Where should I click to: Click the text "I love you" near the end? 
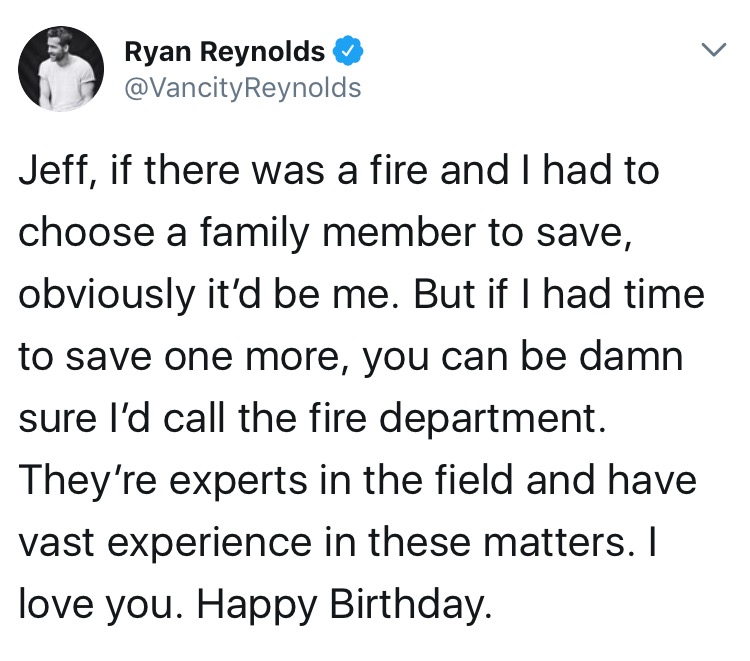point(98,604)
